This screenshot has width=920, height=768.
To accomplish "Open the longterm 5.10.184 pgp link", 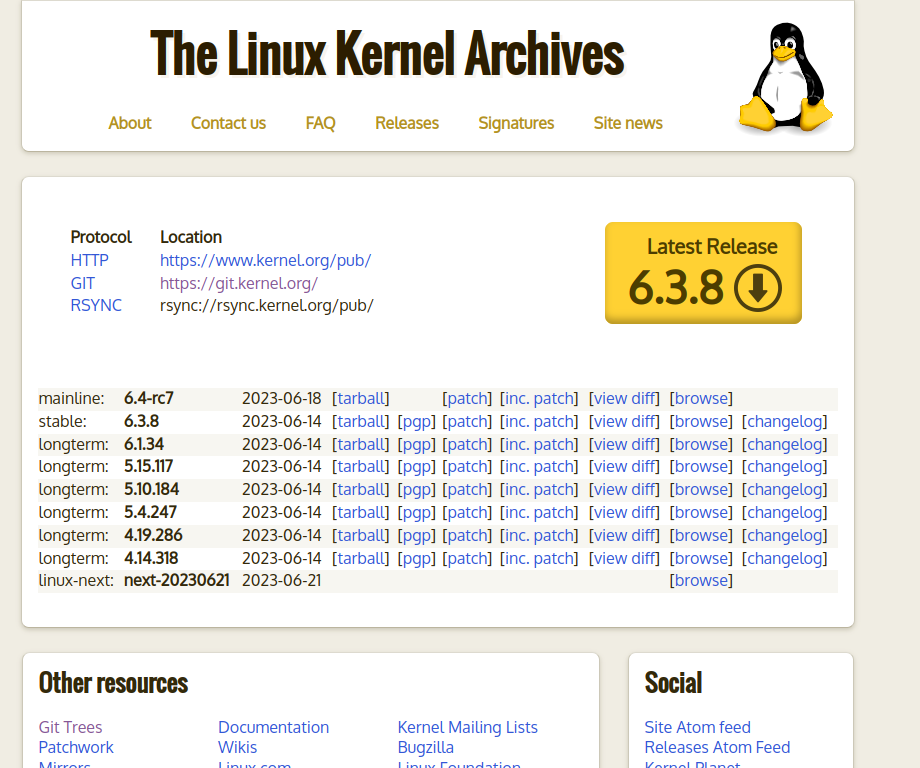I will click(417, 489).
